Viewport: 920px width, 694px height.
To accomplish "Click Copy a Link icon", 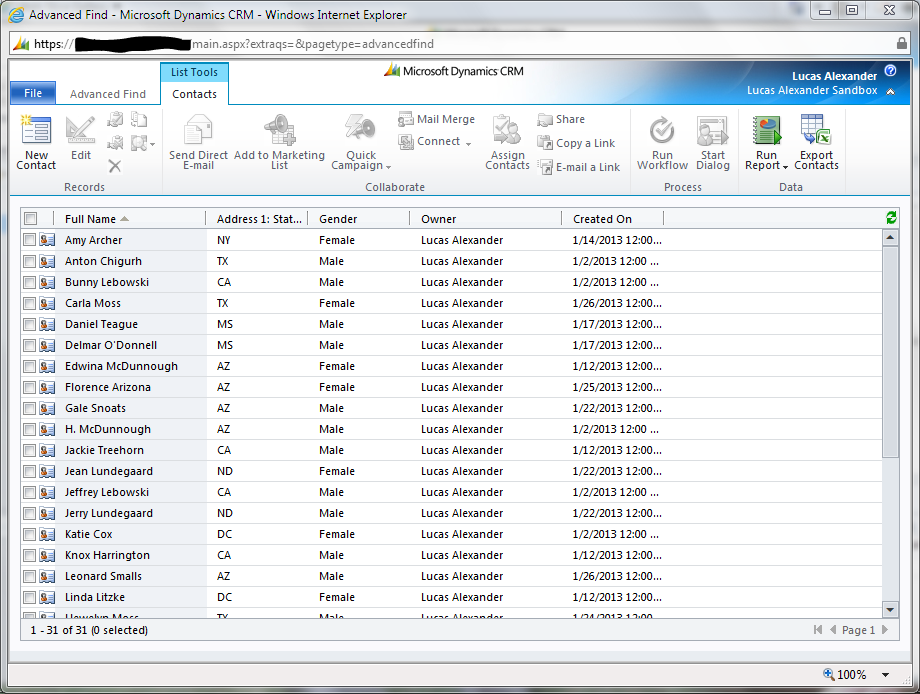I will pos(545,143).
